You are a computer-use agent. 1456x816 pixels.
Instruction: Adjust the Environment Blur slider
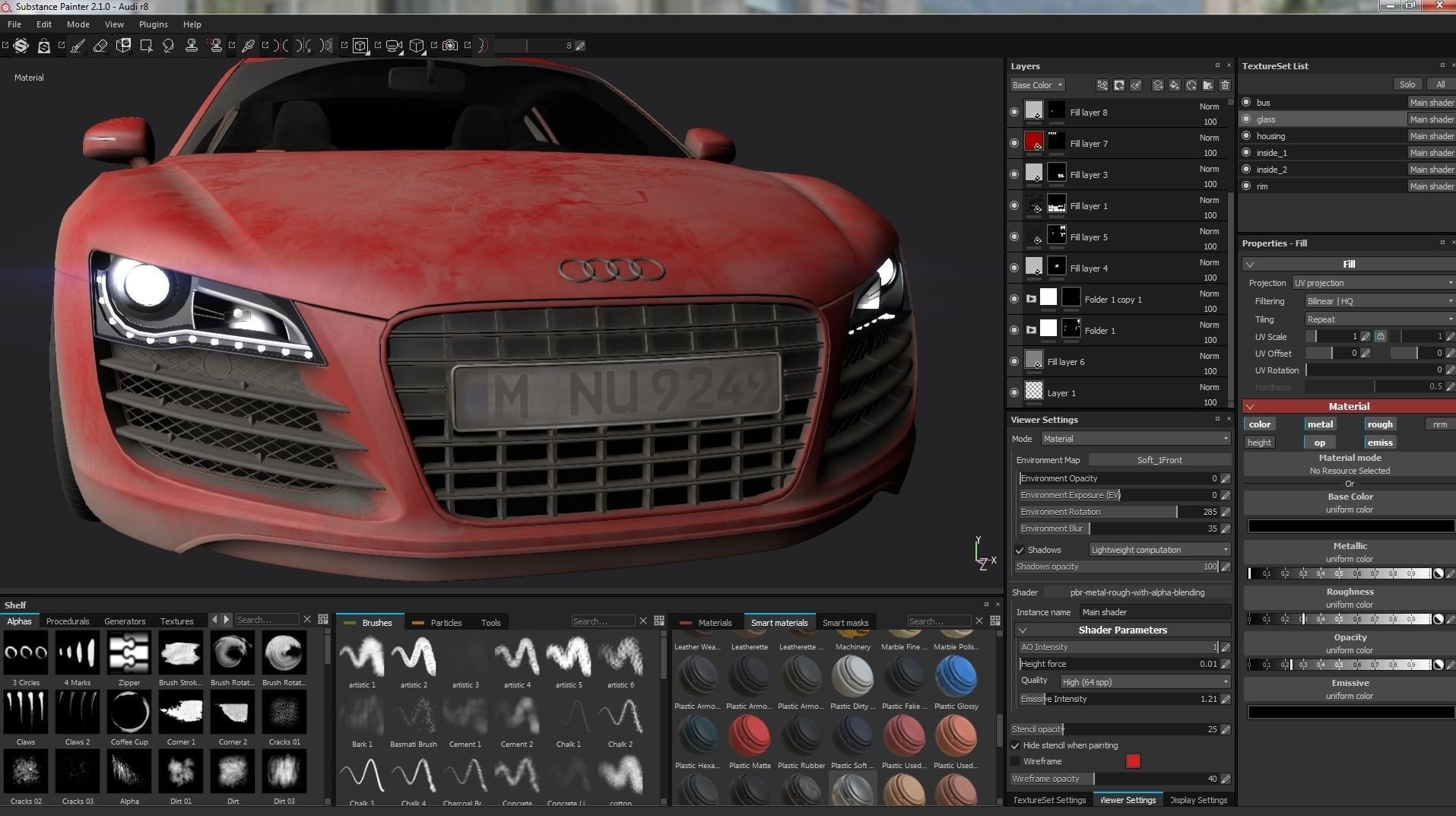point(1118,529)
